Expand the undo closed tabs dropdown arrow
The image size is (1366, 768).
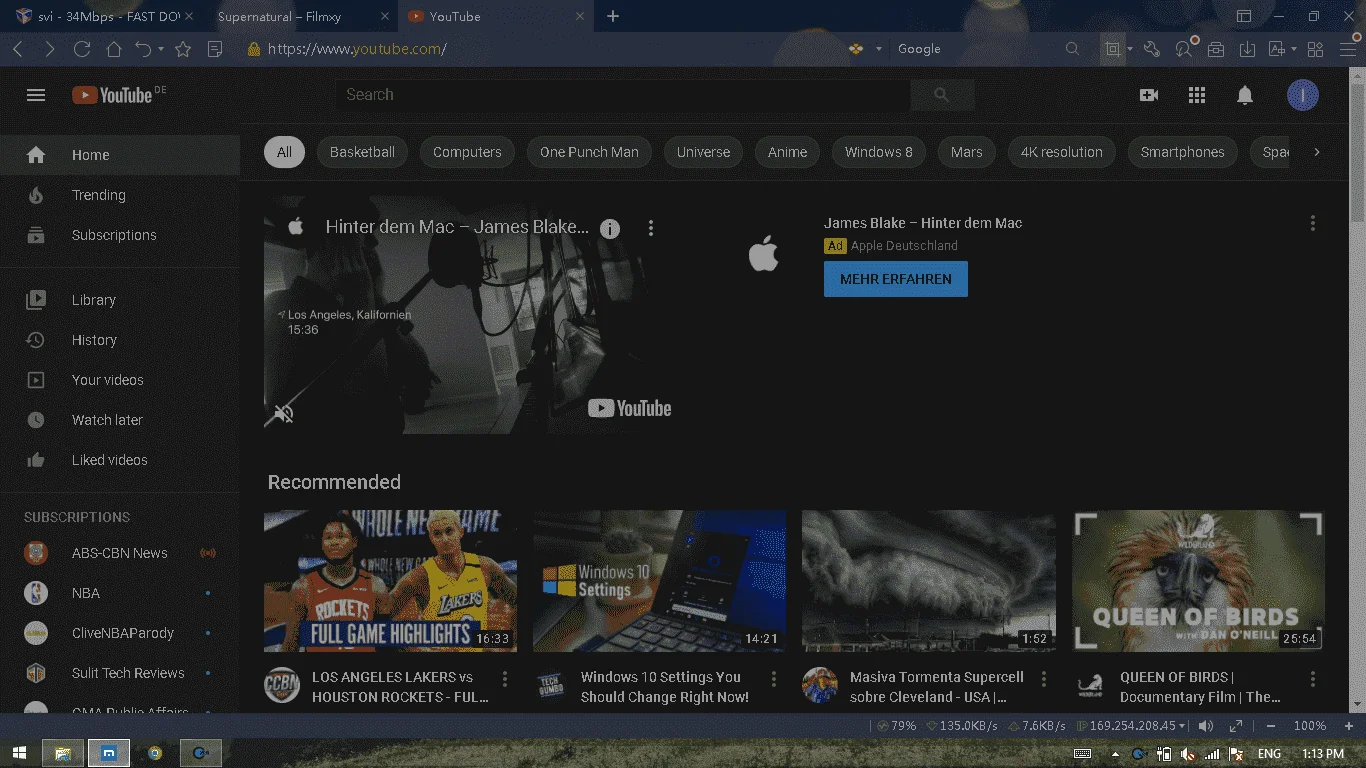[x=161, y=49]
